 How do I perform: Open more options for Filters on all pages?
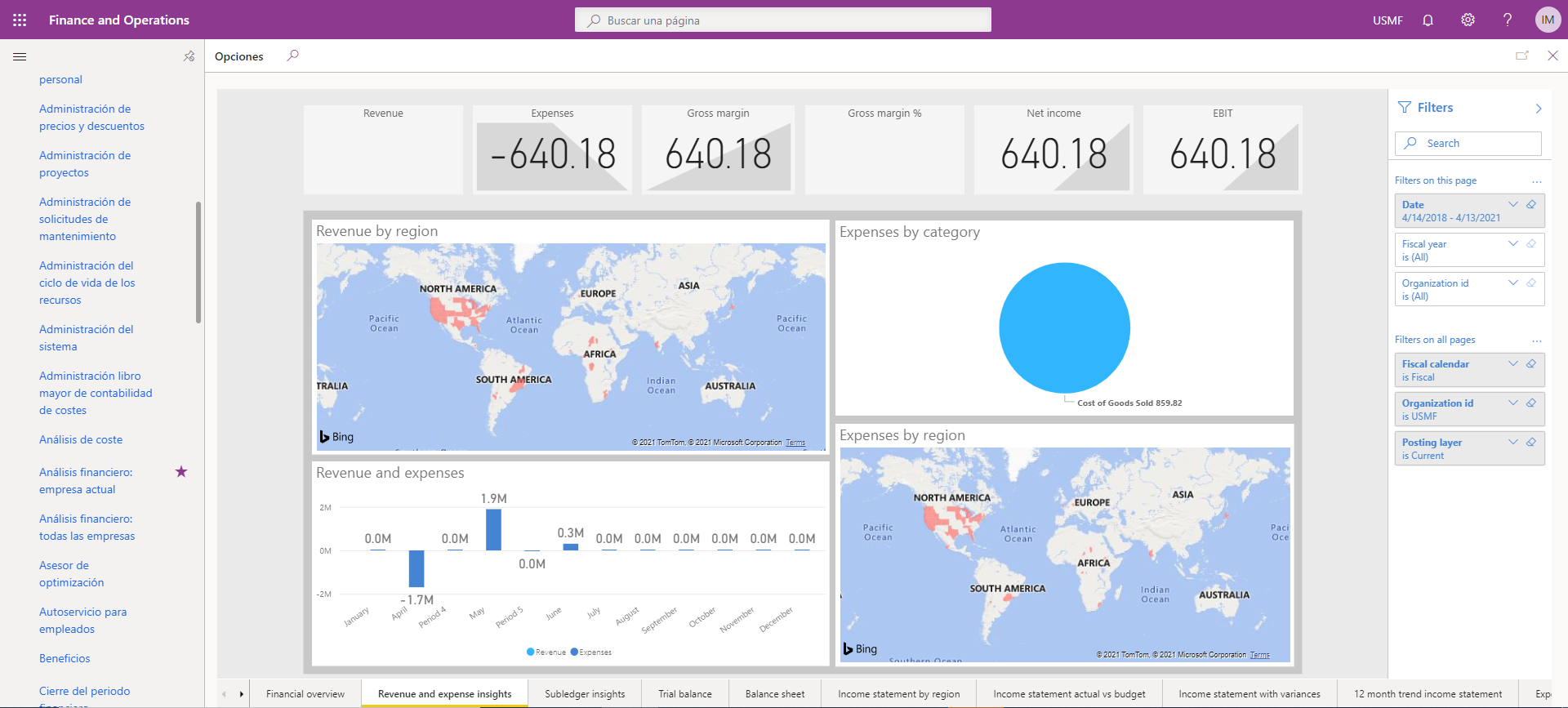[x=1537, y=341]
